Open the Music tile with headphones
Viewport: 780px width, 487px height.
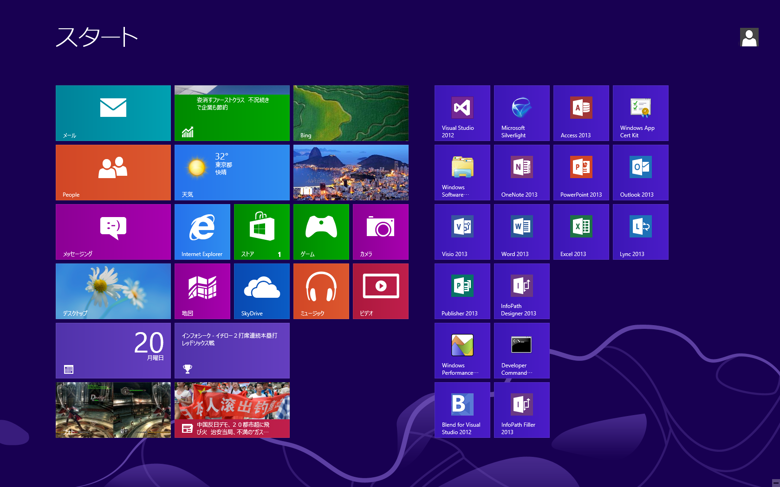click(x=321, y=291)
